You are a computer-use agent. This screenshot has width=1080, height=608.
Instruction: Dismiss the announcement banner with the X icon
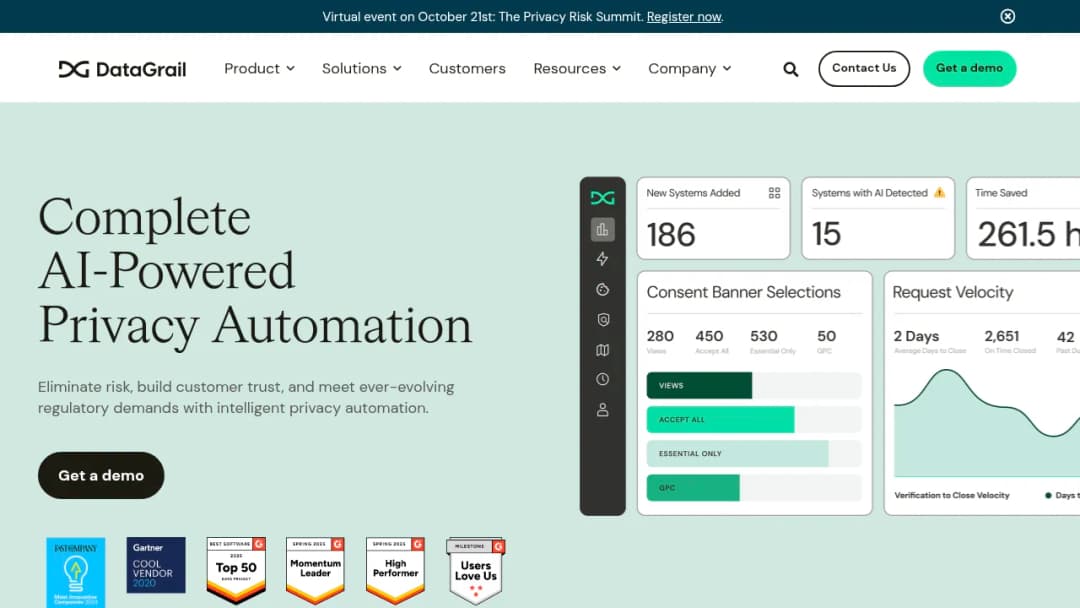pyautogui.click(x=1007, y=16)
